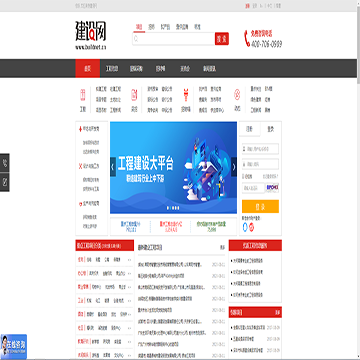
Task: Click the blue QQ login icon
Action: pos(246,227)
